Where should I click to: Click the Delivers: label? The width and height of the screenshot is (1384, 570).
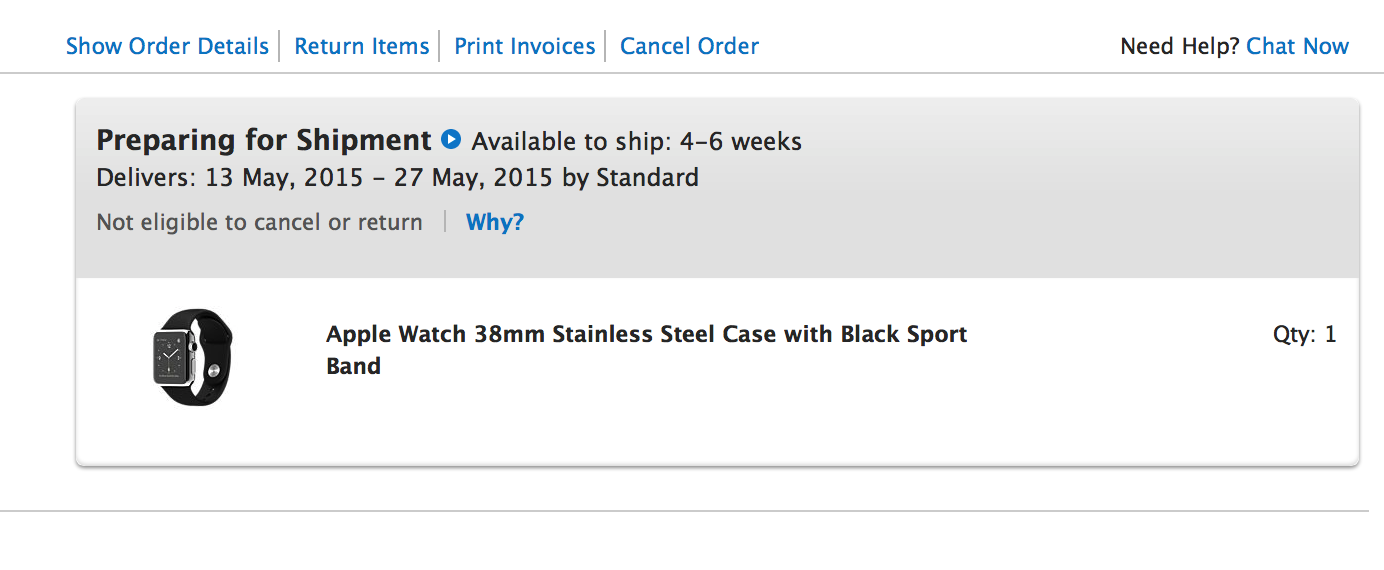(147, 178)
